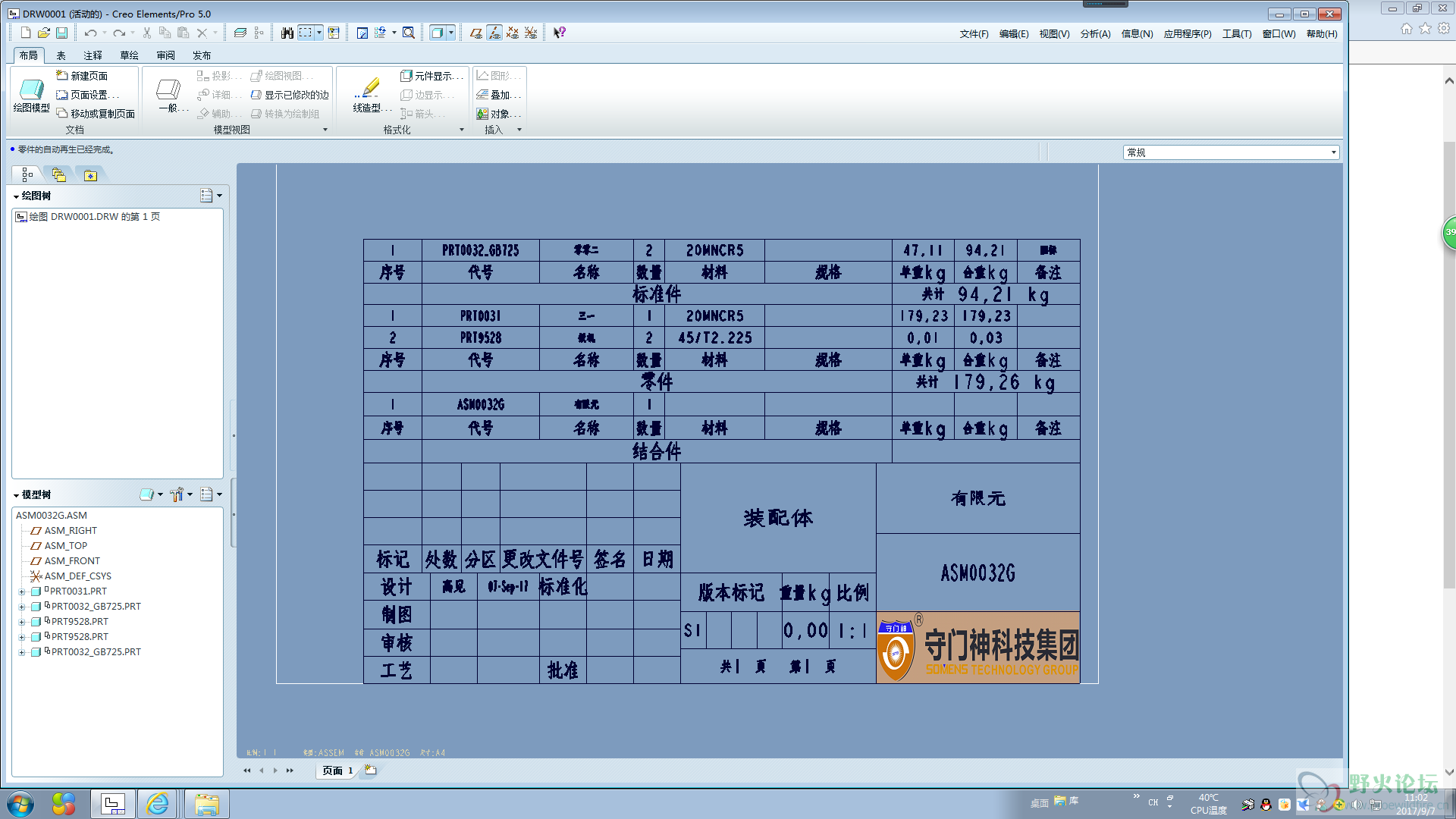The height and width of the screenshot is (819, 1456).
Task: Switch to the 注释 (Annotate) ribbon tab
Action: [93, 55]
